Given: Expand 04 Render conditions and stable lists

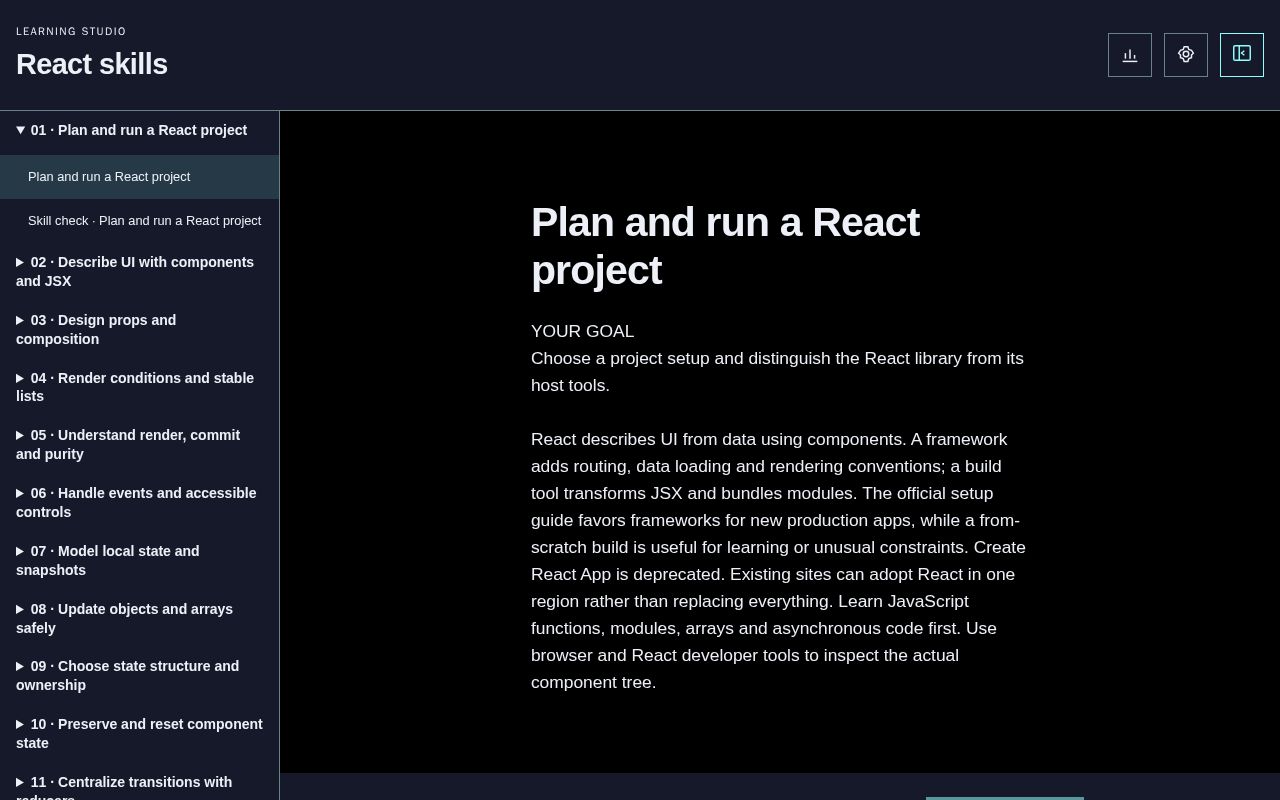Looking at the screenshot, I should click(139, 387).
